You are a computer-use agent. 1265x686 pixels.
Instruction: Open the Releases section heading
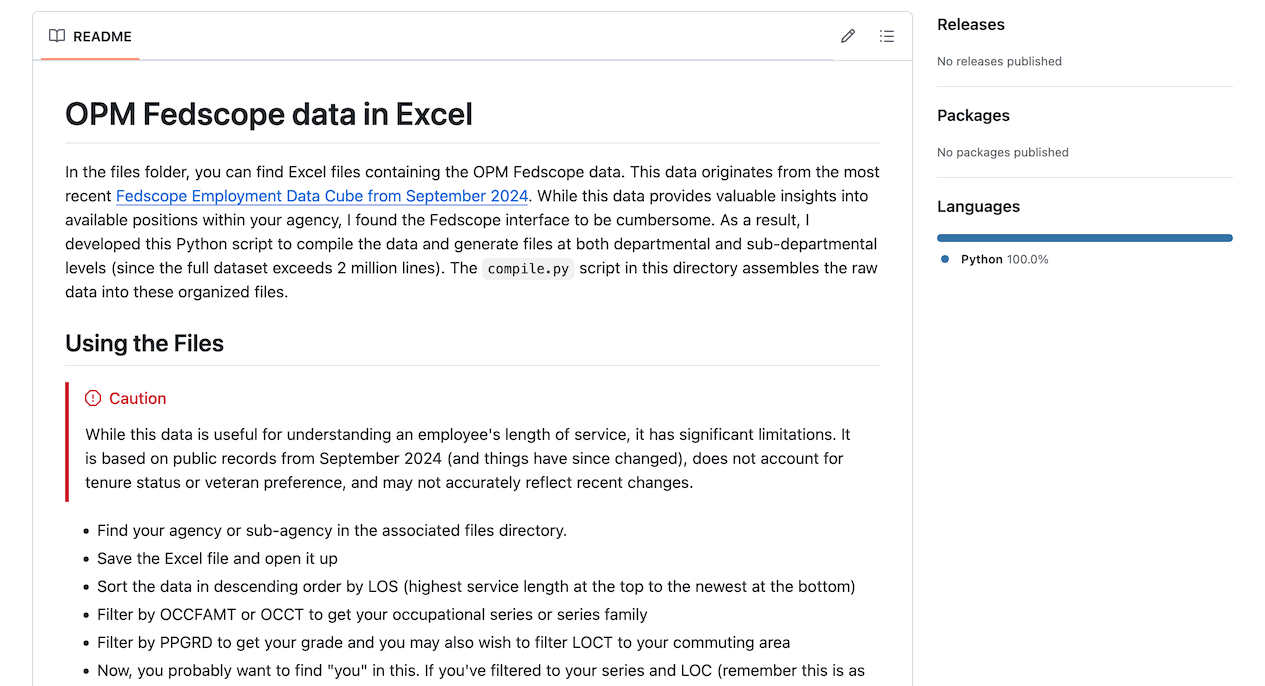(971, 24)
